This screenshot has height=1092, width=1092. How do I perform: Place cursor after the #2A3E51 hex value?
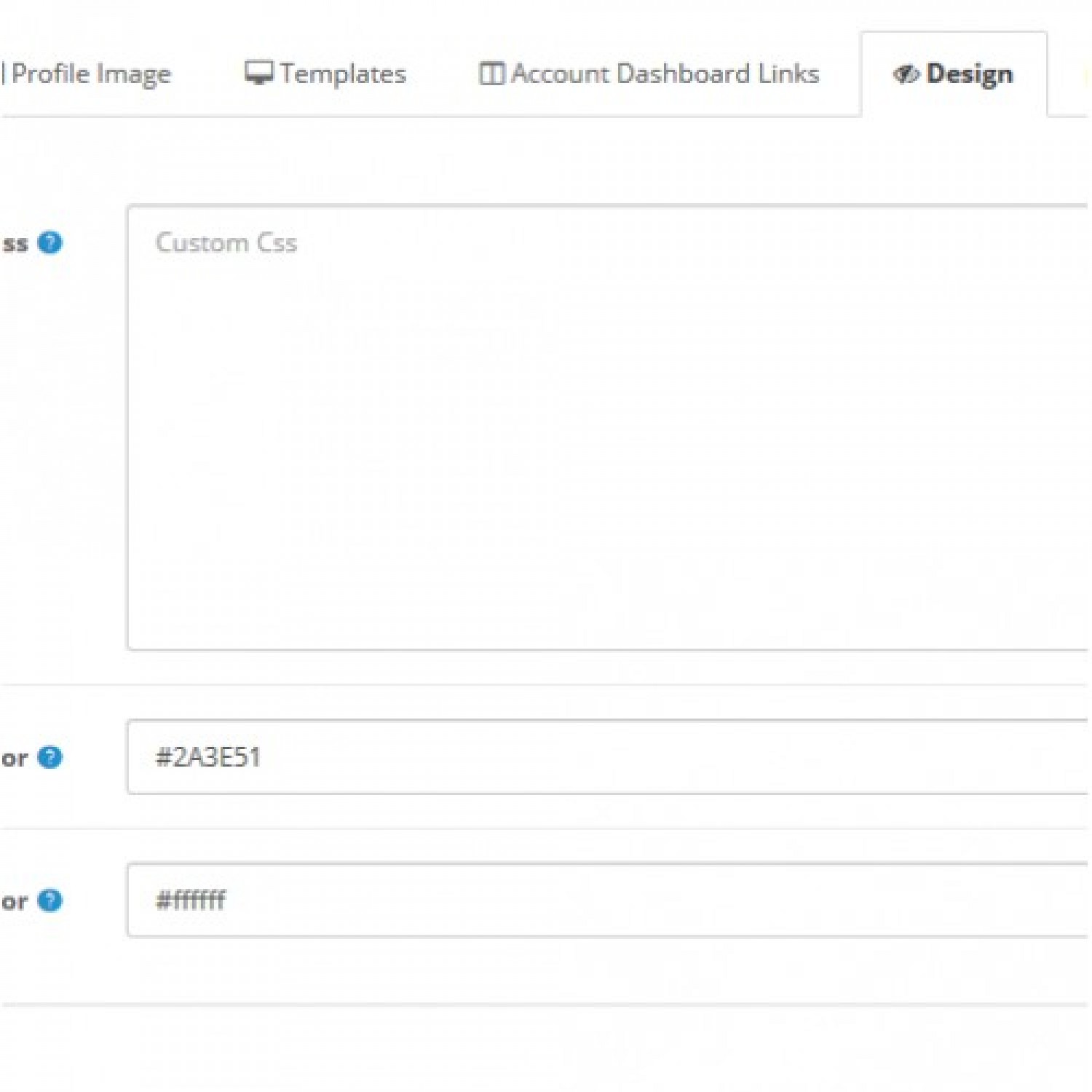(x=264, y=757)
